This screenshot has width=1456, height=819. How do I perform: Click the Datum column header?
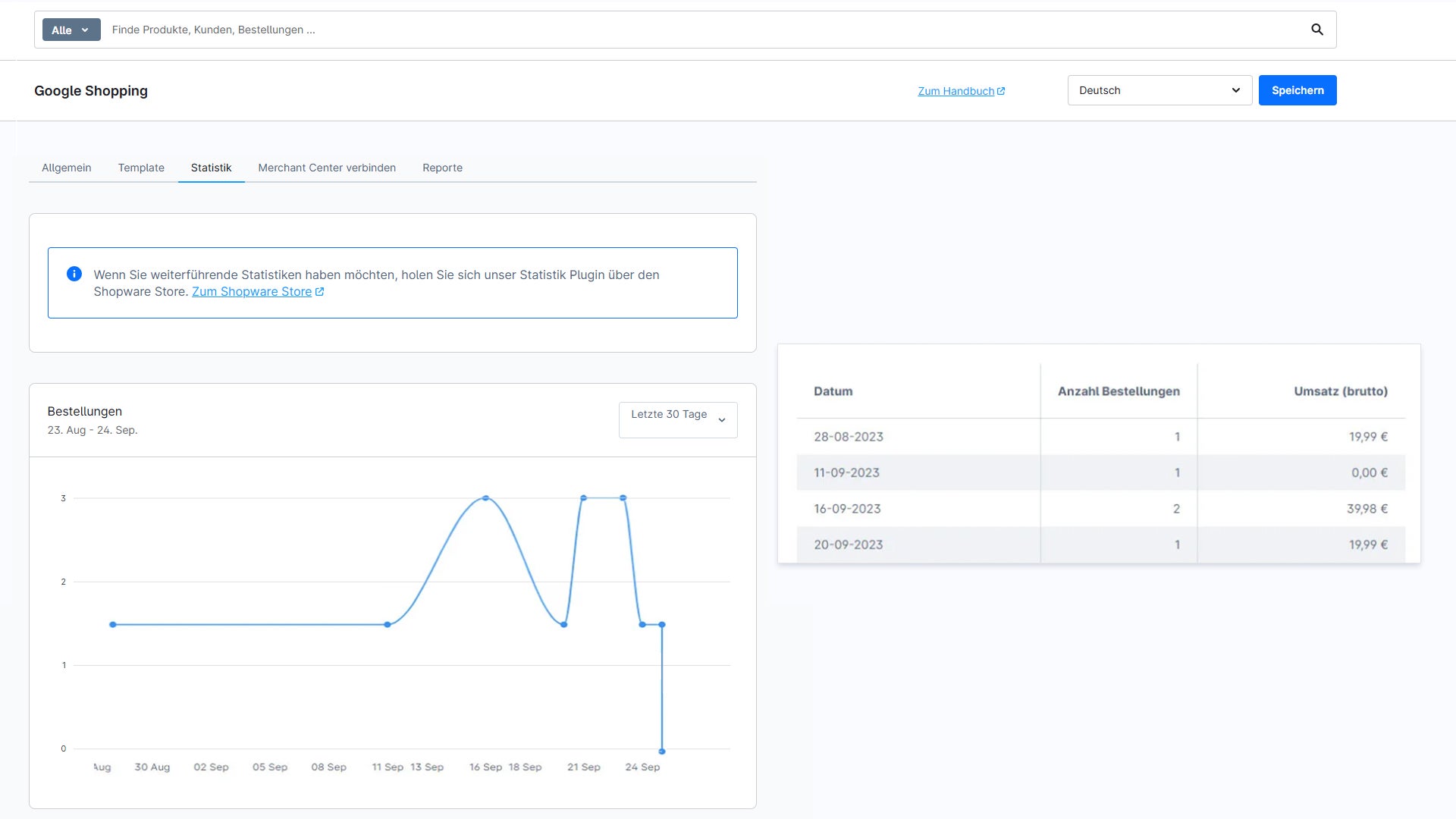(x=833, y=391)
